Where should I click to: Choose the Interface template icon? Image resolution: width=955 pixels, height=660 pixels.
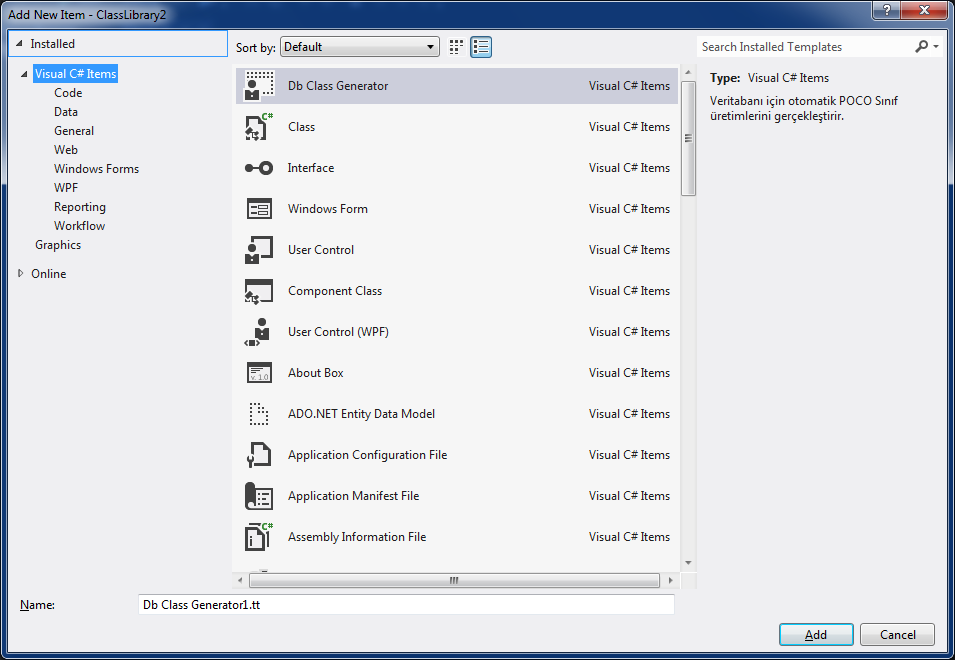point(259,168)
